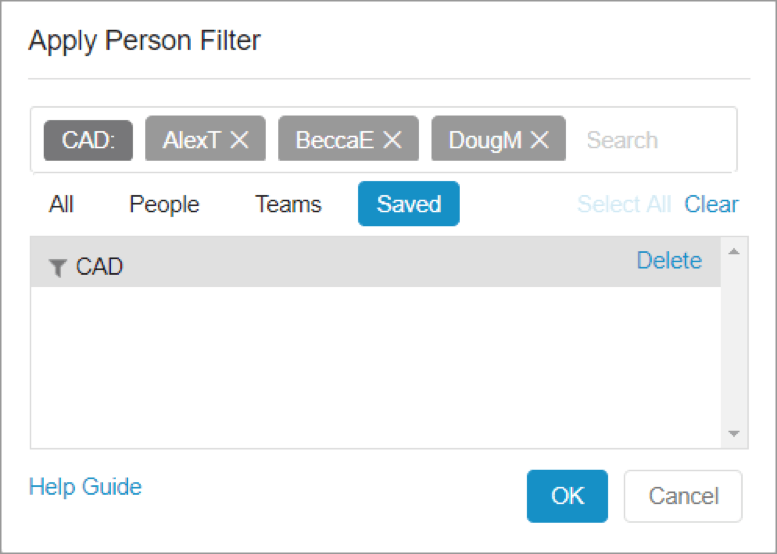Remove BeccaE using its X icon
777x554 pixels.
(x=392, y=140)
